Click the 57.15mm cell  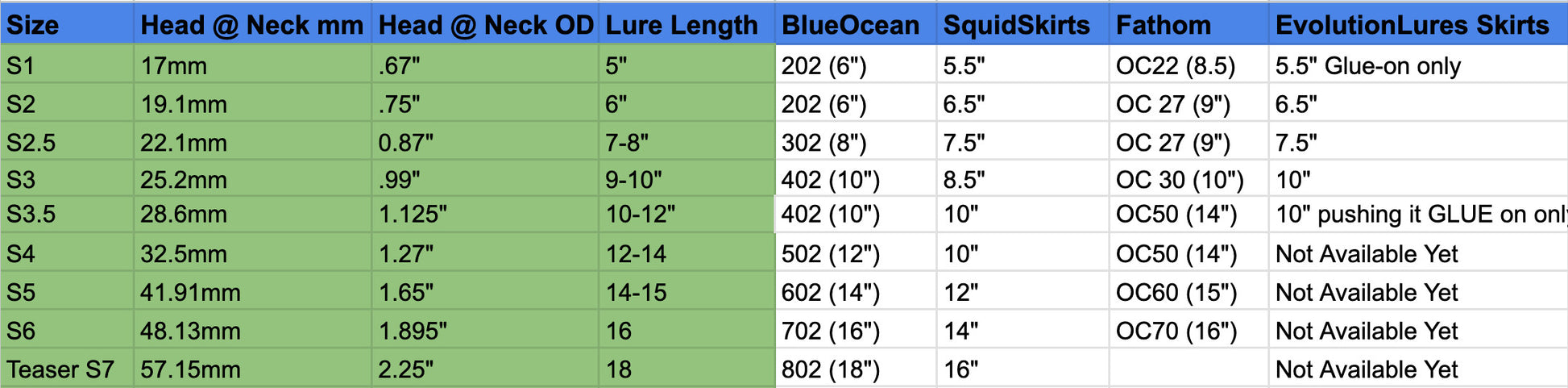(x=252, y=369)
